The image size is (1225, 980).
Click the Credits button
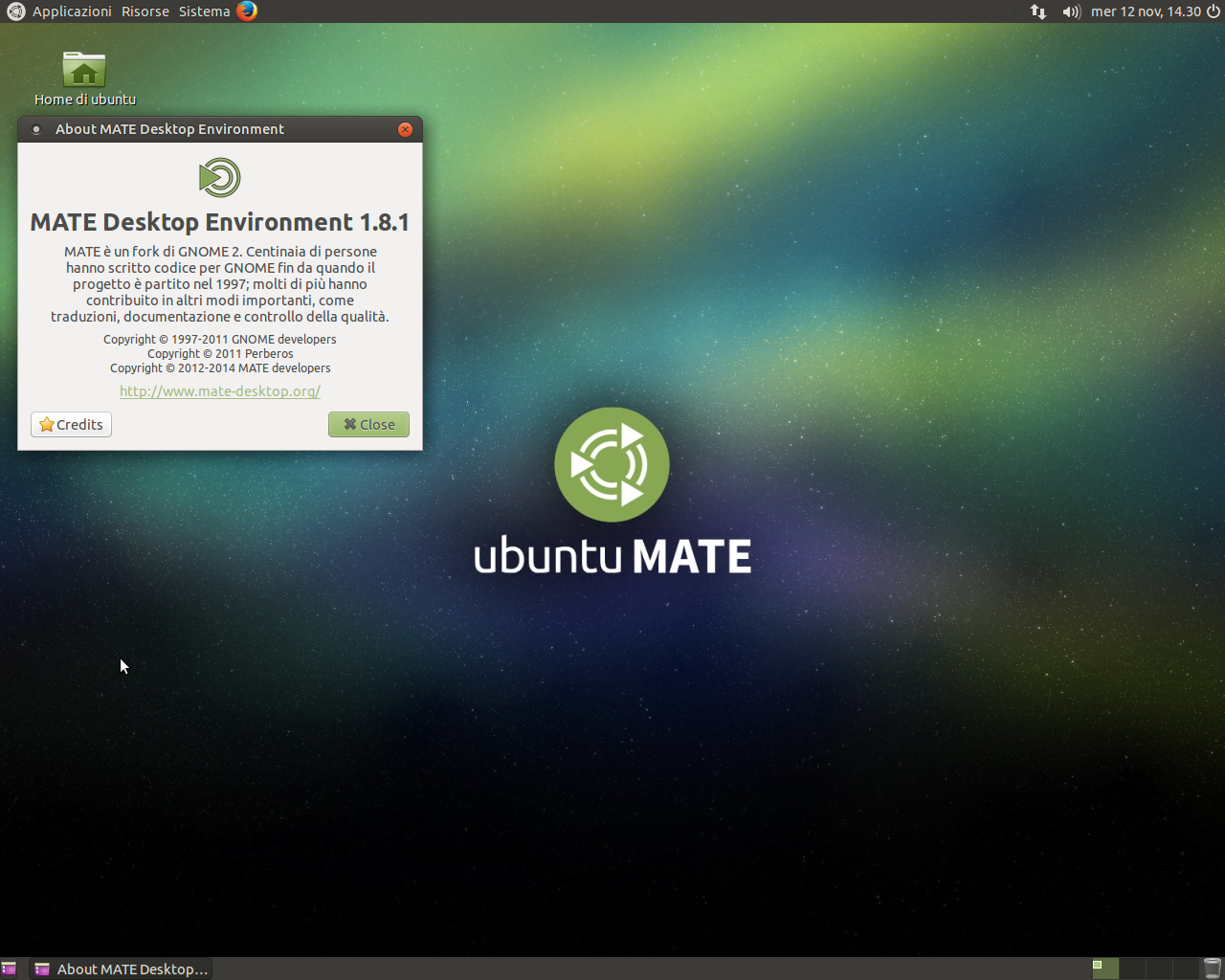click(x=71, y=424)
